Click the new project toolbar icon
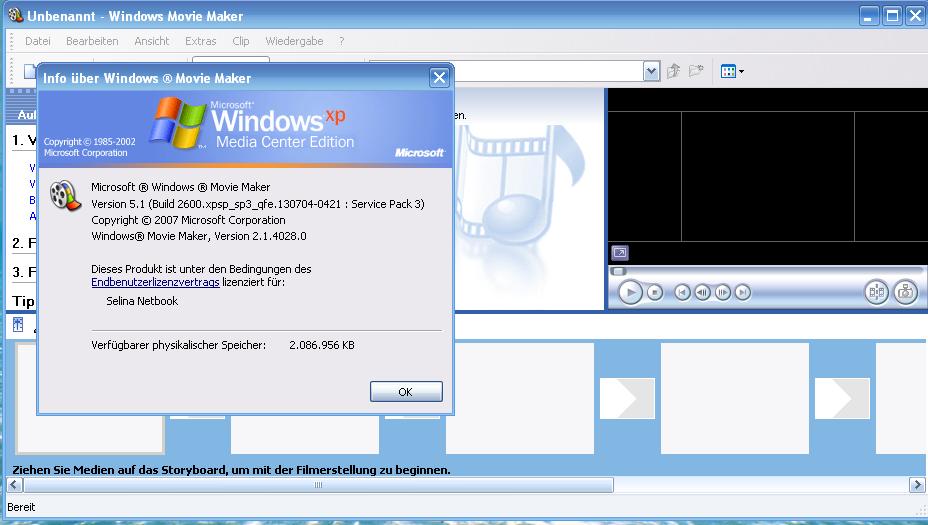 [x=30, y=72]
